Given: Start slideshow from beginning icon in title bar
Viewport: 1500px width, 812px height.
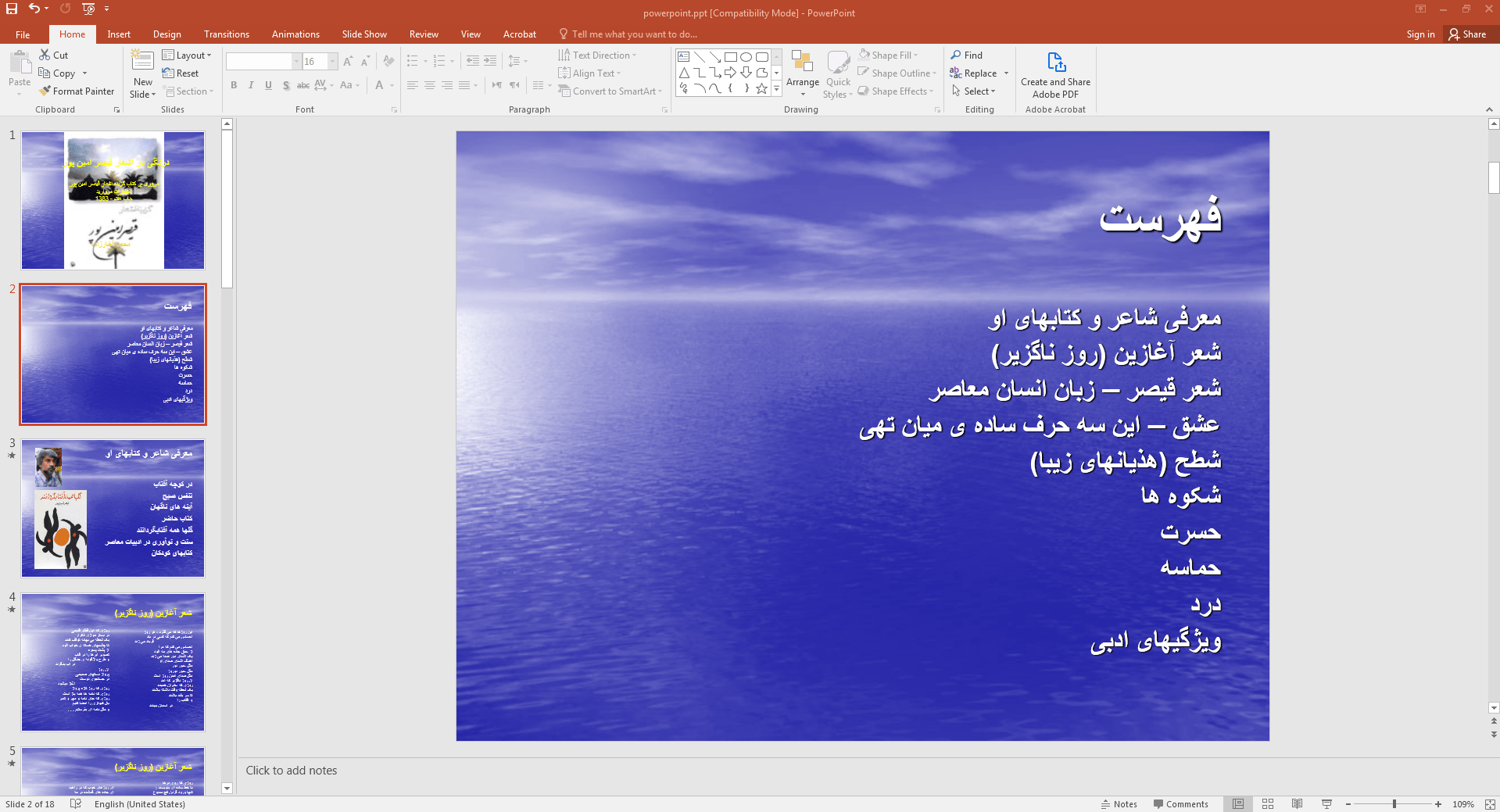Looking at the screenshot, I should pyautogui.click(x=88, y=9).
